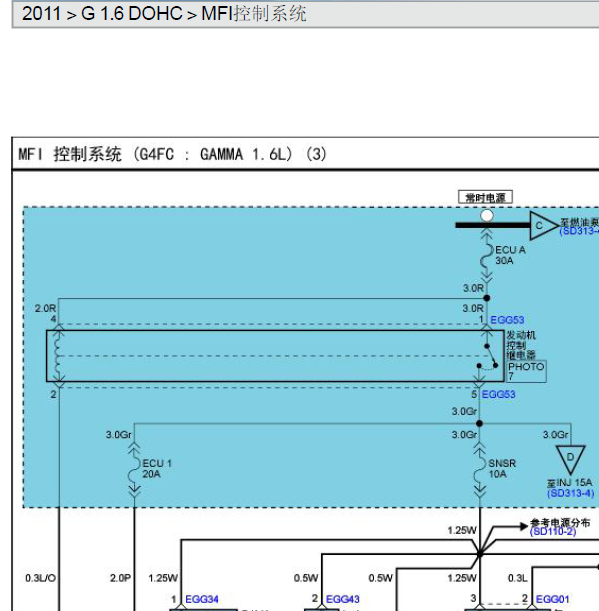Click the 常时电源 label box
The height and width of the screenshot is (611, 599).
pos(485,197)
